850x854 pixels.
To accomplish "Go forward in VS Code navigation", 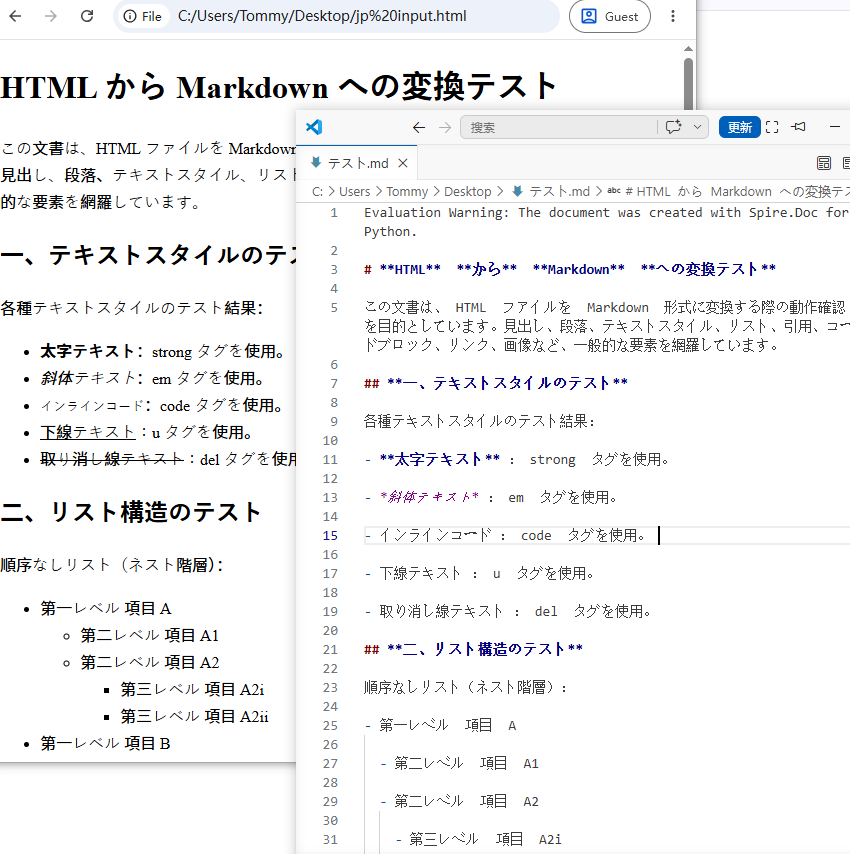I will [445, 127].
